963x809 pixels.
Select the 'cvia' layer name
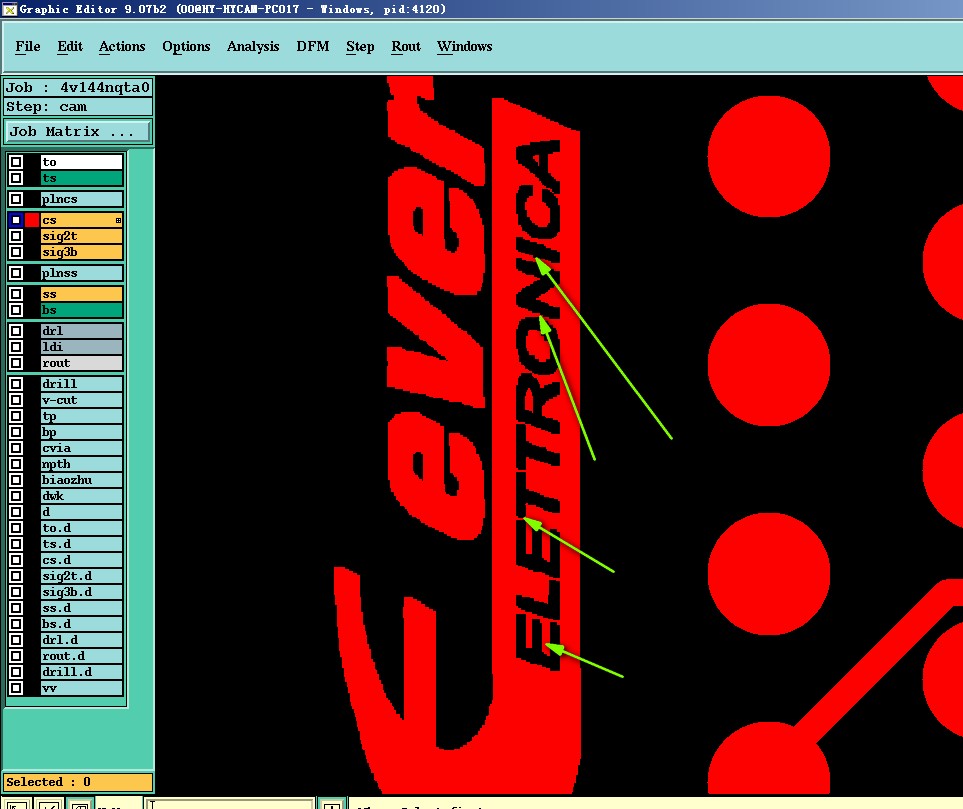(x=82, y=448)
